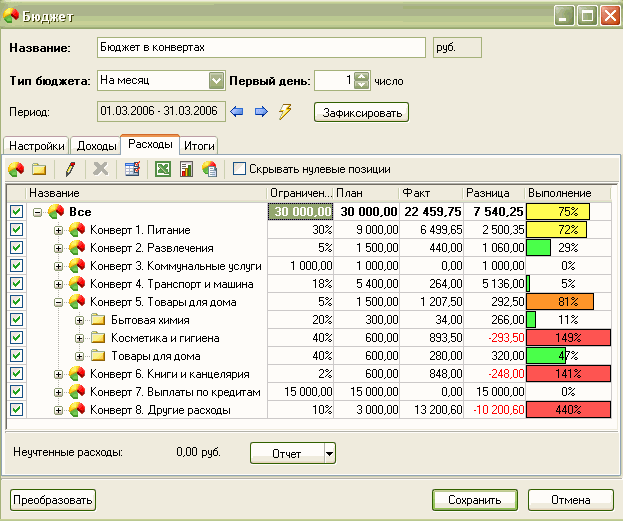Click the add budget item pie-chart toolbar icon
Screen dimensions: 623x521
pos(16,169)
